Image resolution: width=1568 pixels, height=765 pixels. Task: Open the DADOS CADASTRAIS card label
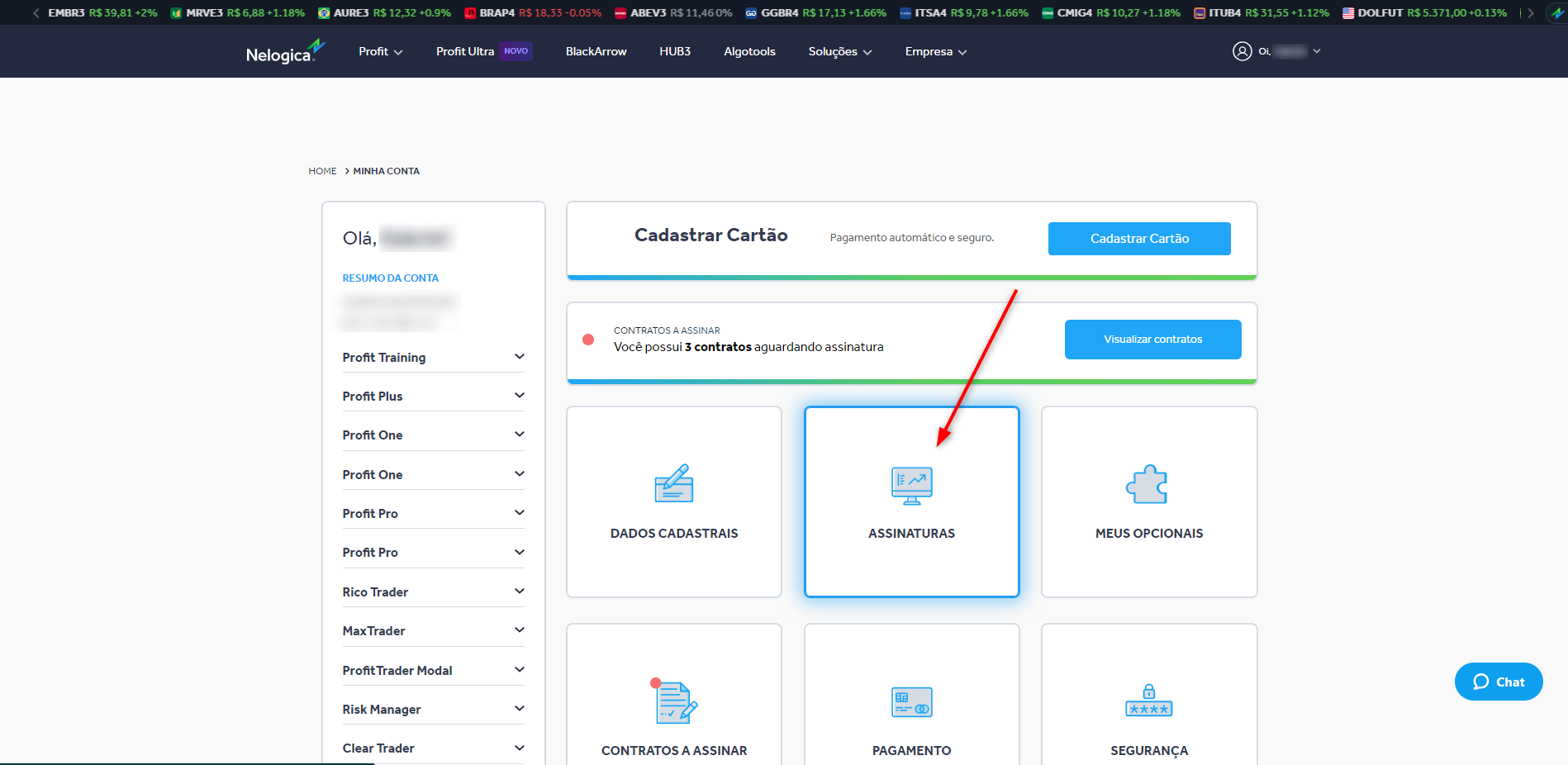[674, 534]
